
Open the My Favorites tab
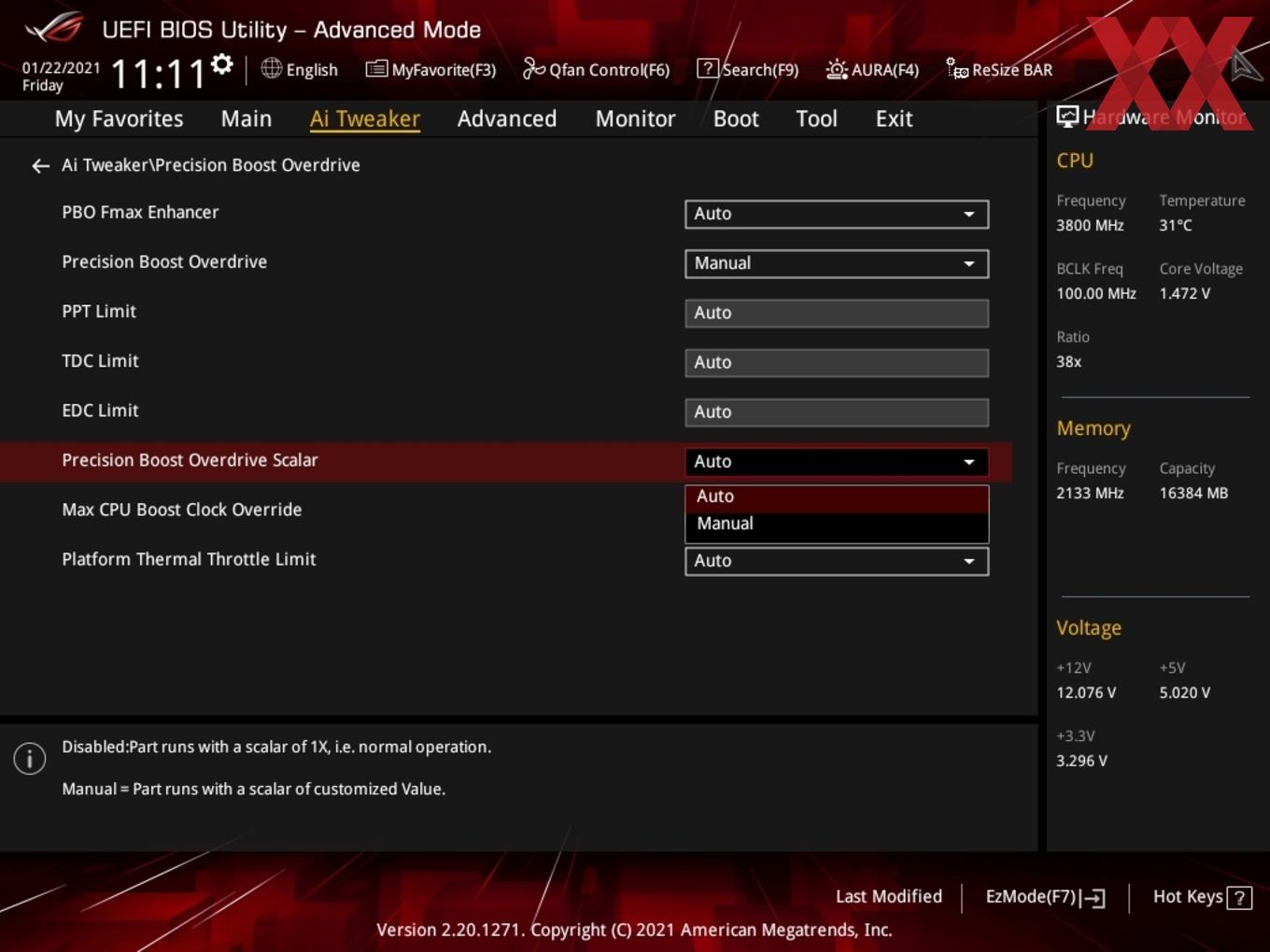pyautogui.click(x=119, y=119)
